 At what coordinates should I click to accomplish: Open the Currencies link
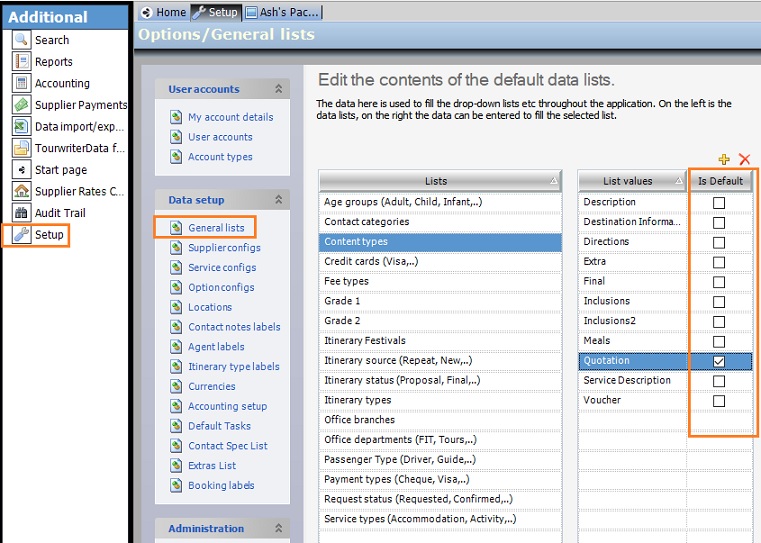pos(212,386)
